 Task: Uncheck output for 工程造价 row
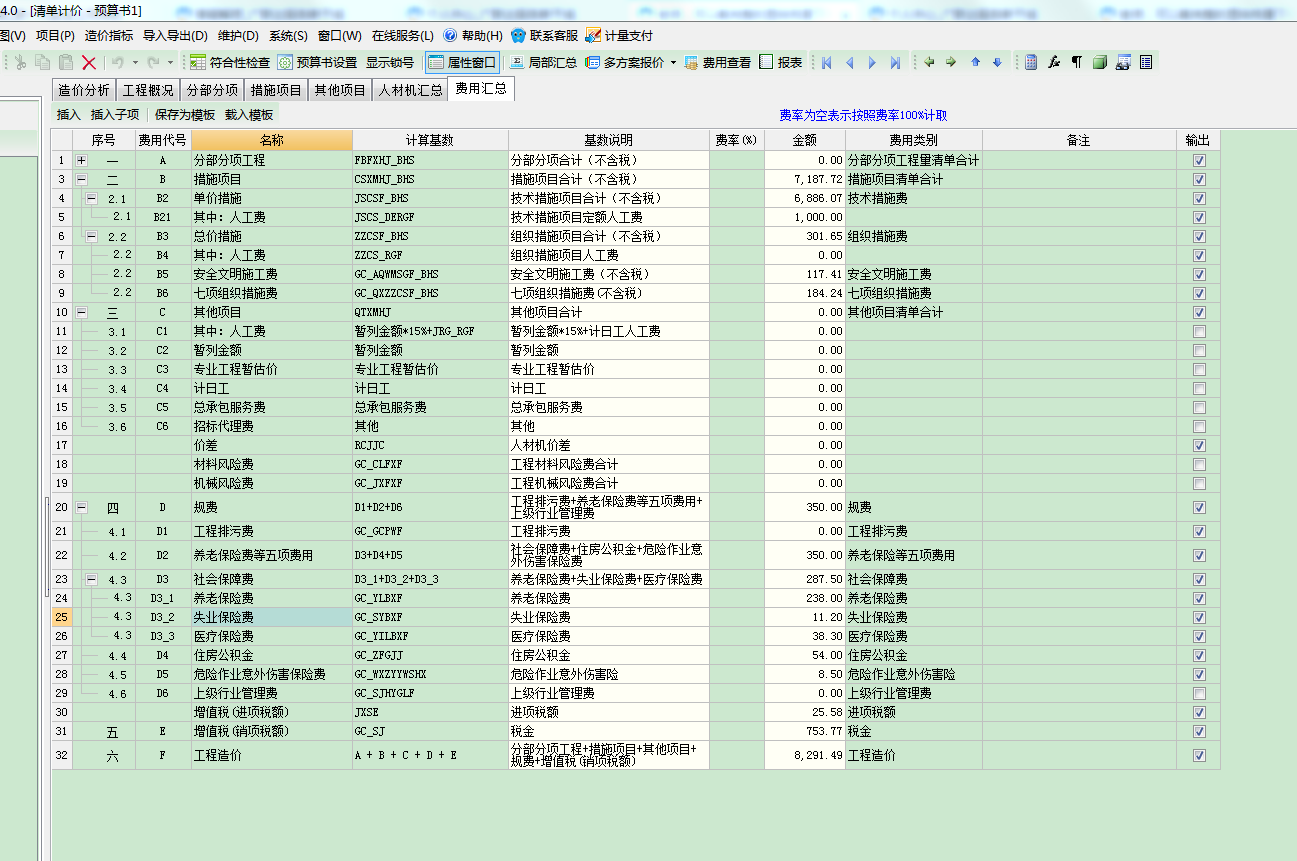click(1199, 755)
